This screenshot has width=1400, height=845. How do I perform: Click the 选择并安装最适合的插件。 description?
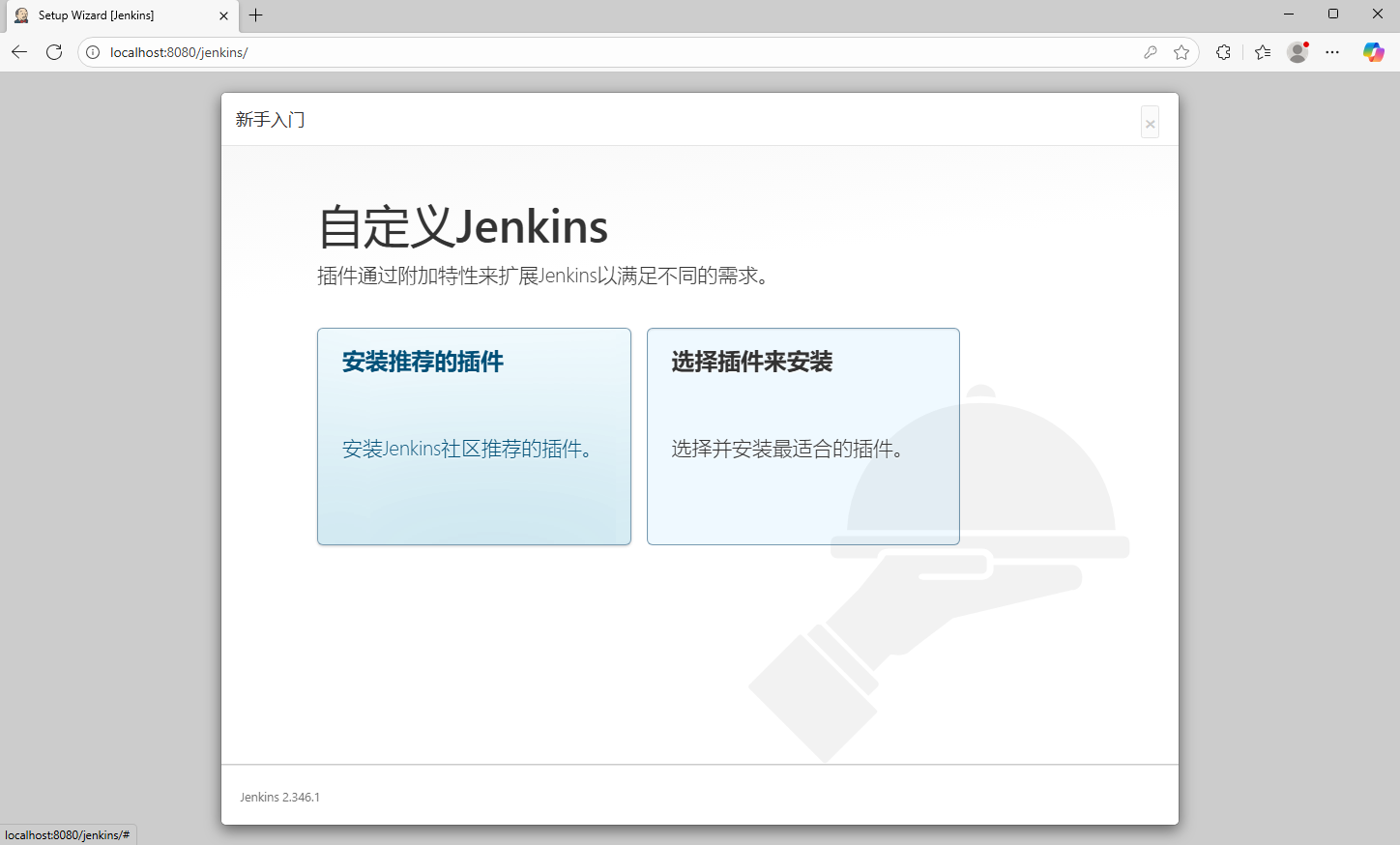788,449
